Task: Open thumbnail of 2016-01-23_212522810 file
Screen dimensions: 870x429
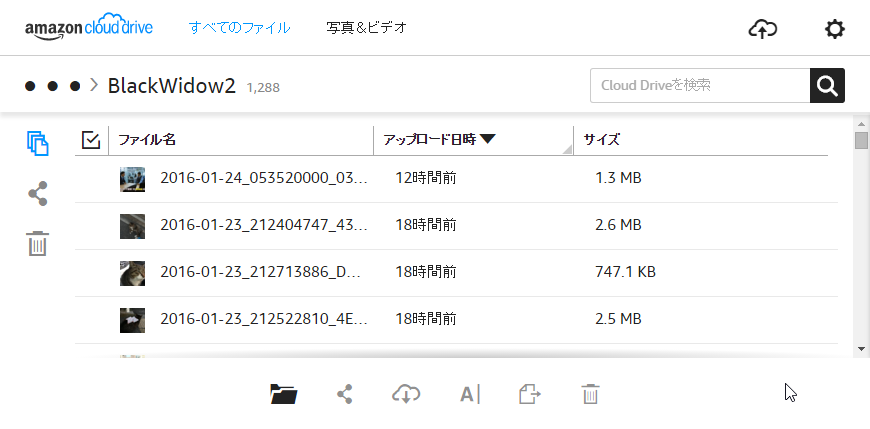Action: 133,320
